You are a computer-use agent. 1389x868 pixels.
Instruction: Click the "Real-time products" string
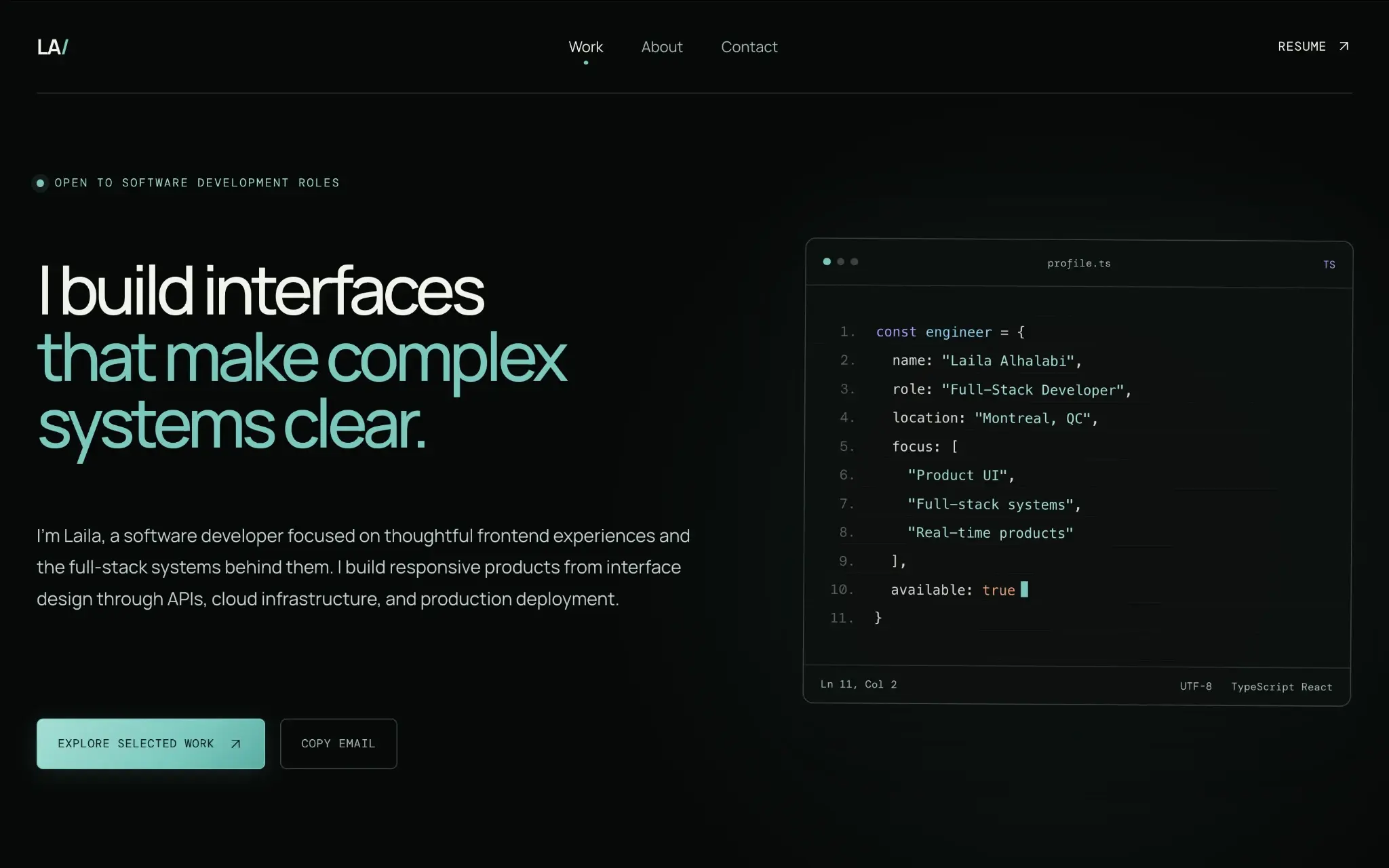(x=990, y=533)
